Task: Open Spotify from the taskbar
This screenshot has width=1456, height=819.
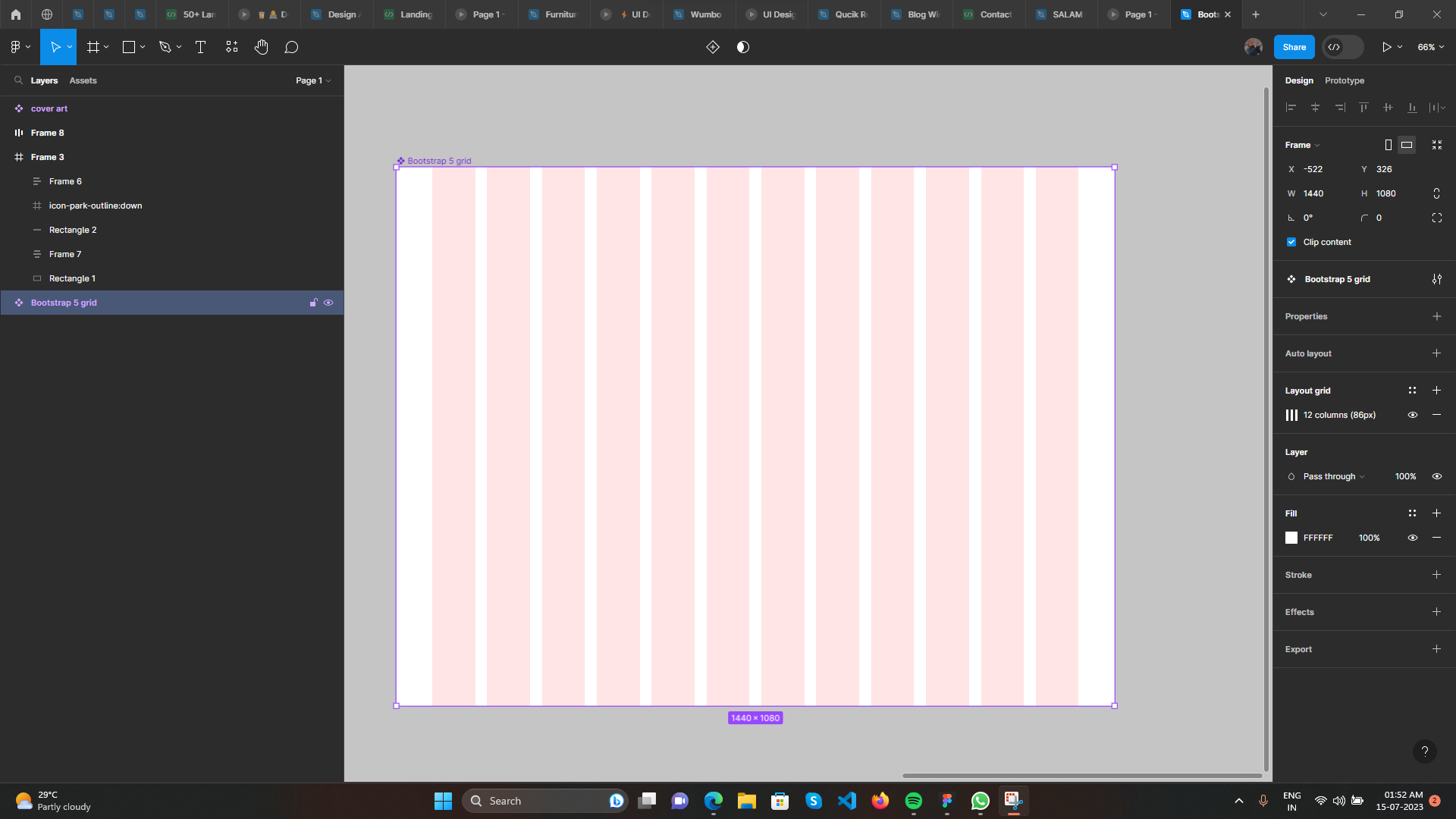Action: coord(914,801)
